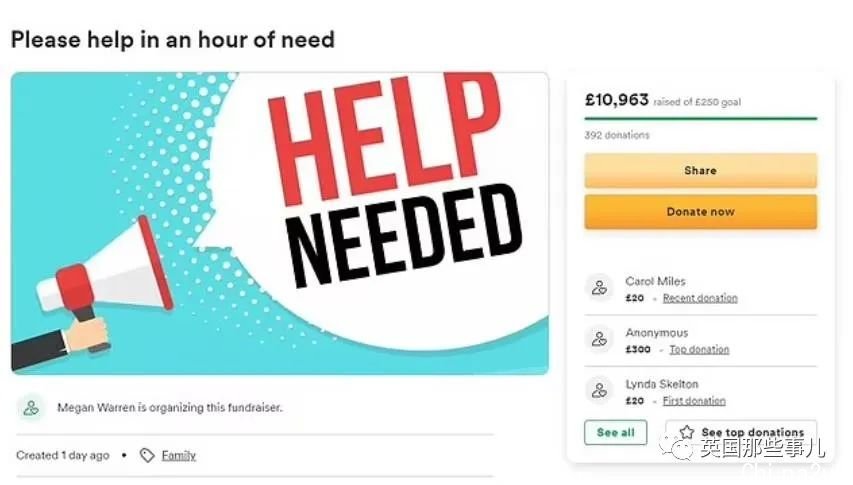Click the 392 donations count text
853x485 pixels.
click(617, 135)
